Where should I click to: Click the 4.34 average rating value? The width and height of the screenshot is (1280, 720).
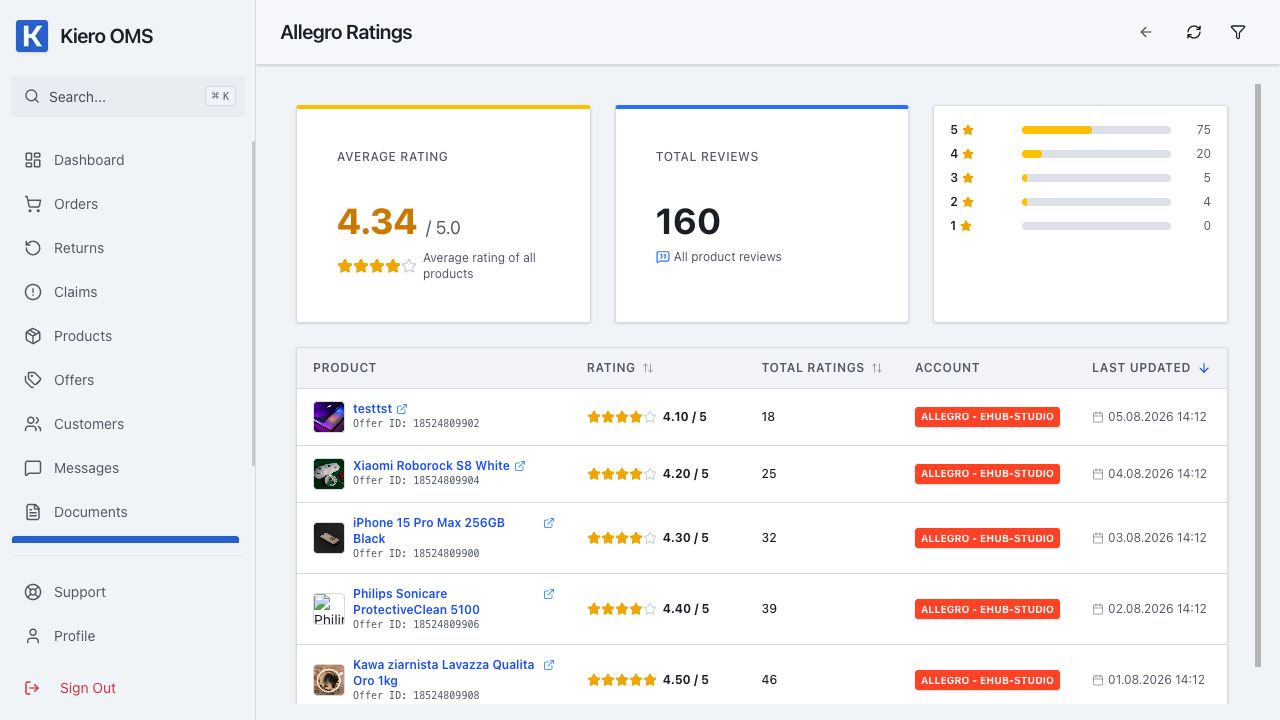377,221
